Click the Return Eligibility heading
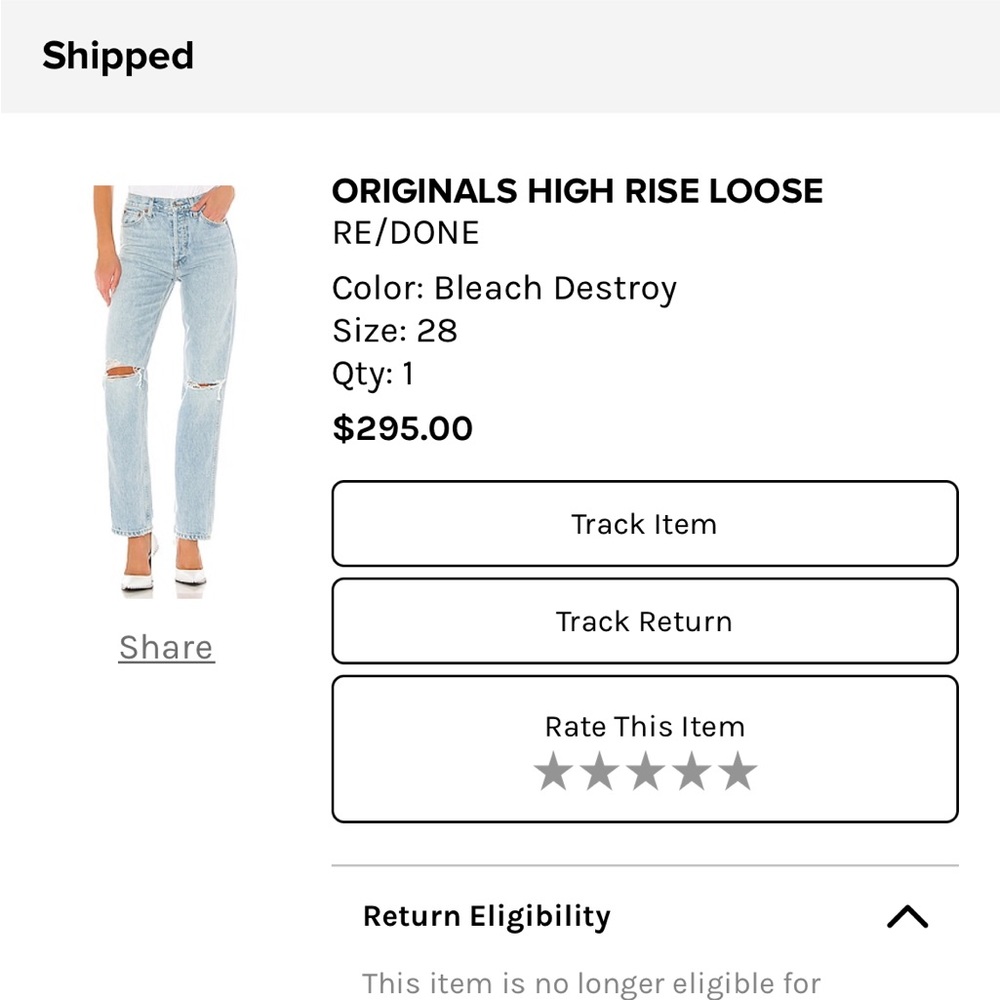This screenshot has width=1000, height=1000. [x=486, y=916]
